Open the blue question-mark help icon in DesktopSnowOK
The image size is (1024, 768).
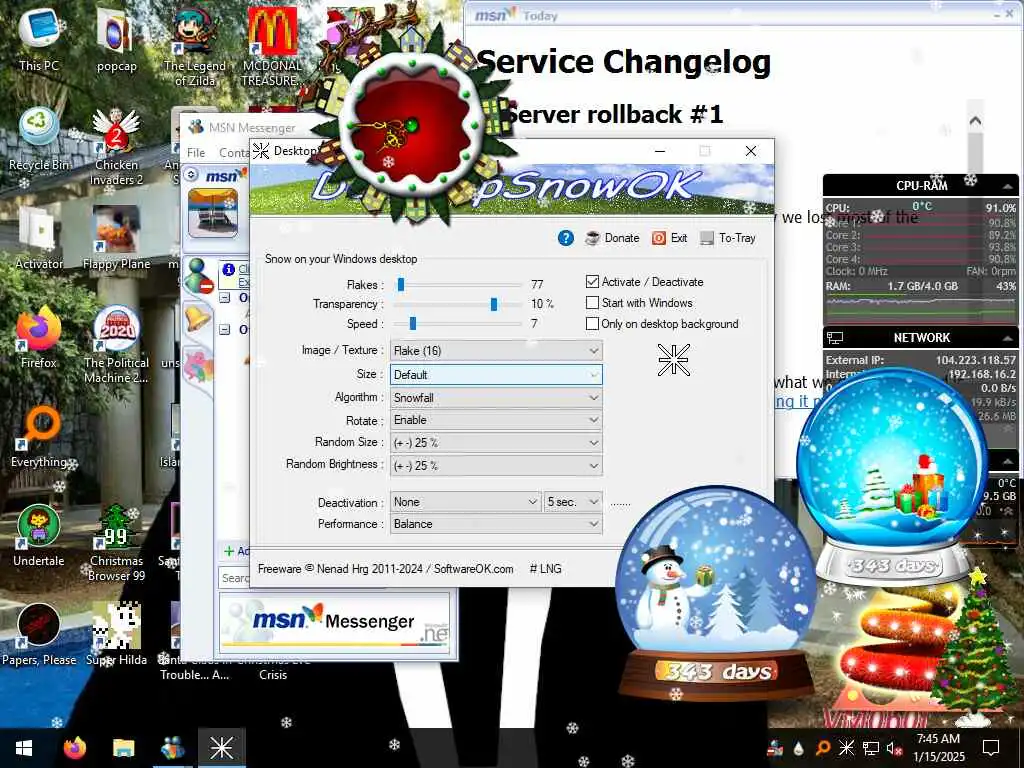tap(566, 238)
